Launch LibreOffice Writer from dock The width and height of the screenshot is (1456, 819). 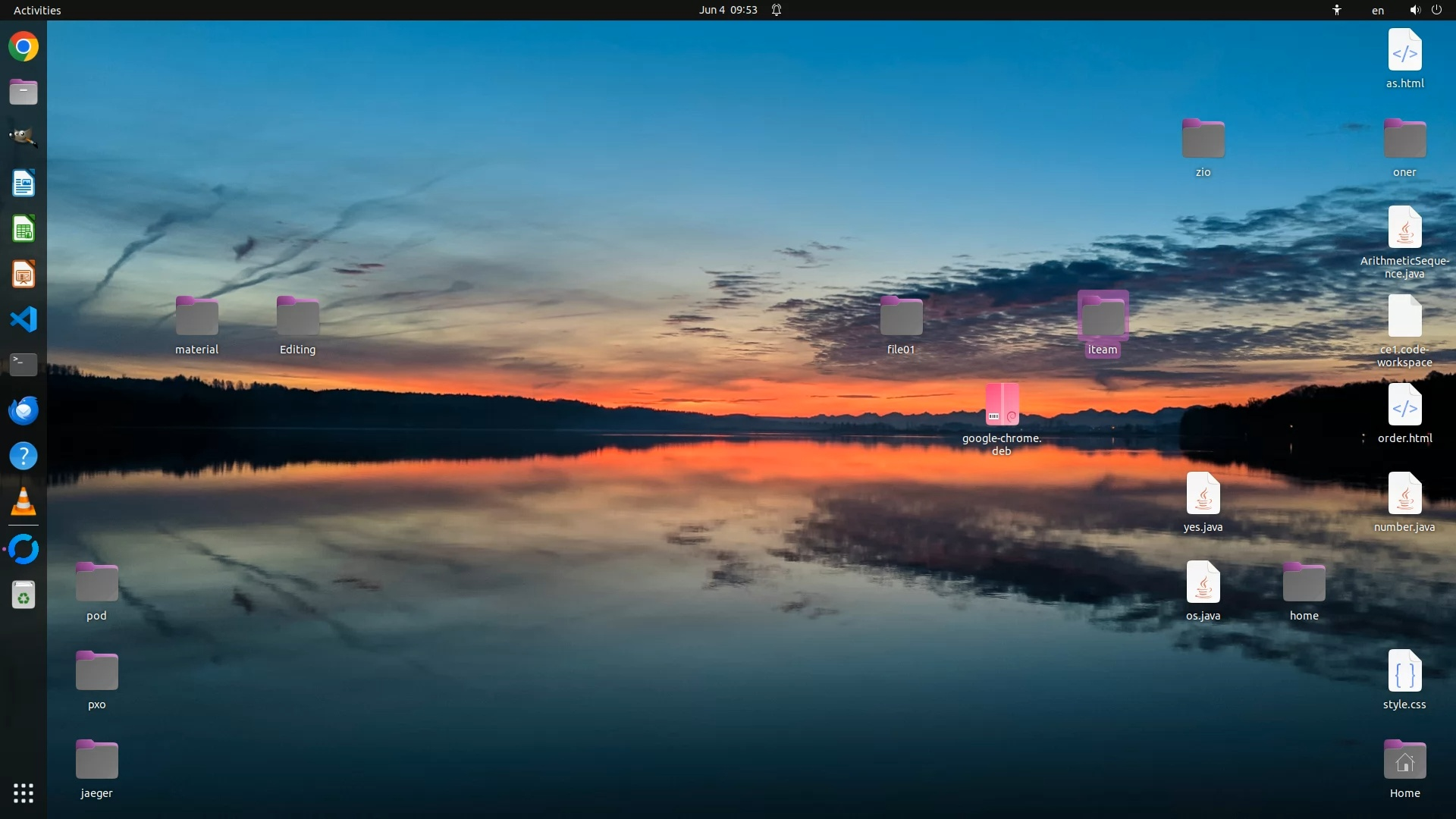(24, 184)
